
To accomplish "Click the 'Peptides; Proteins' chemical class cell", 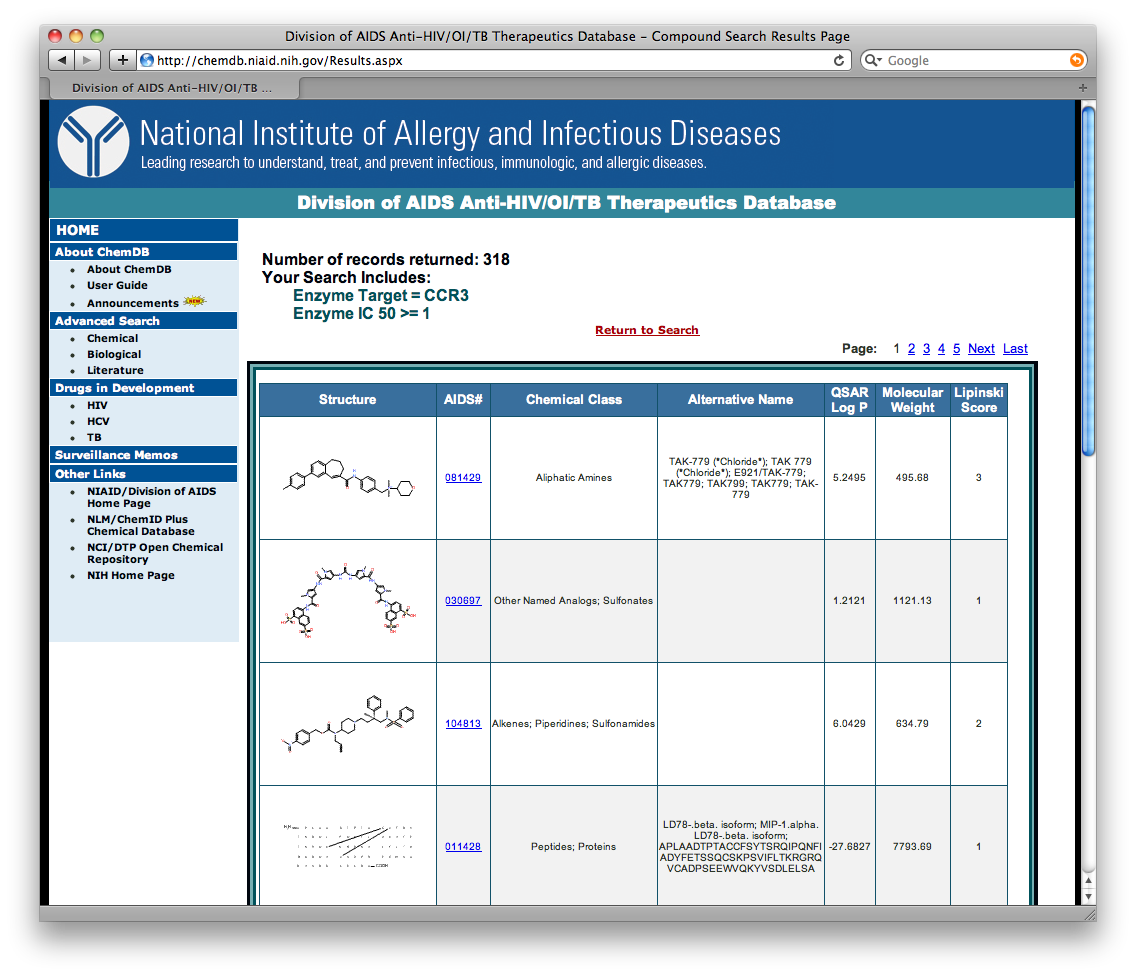I will (573, 846).
